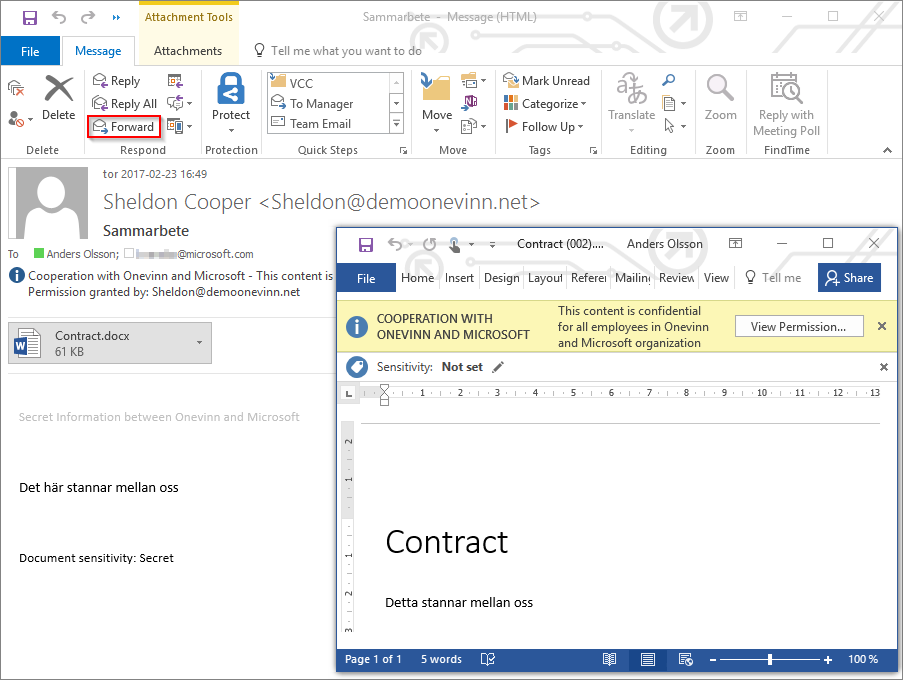The width and height of the screenshot is (903, 680).
Task: Open Contract.docx attachment dropdown arrow
Action: pos(199,343)
